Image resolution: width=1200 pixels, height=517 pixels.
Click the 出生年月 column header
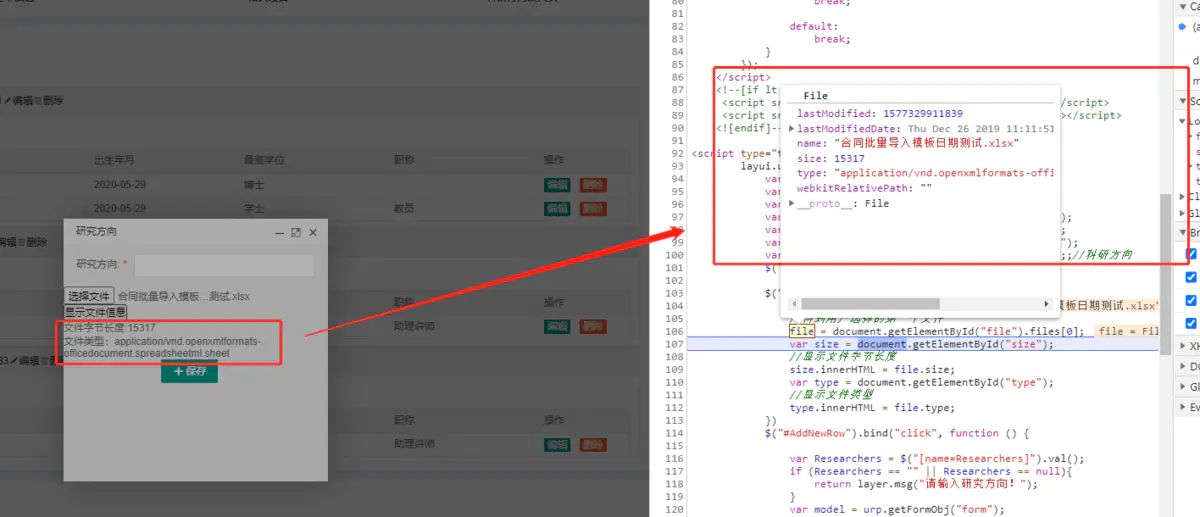point(114,160)
